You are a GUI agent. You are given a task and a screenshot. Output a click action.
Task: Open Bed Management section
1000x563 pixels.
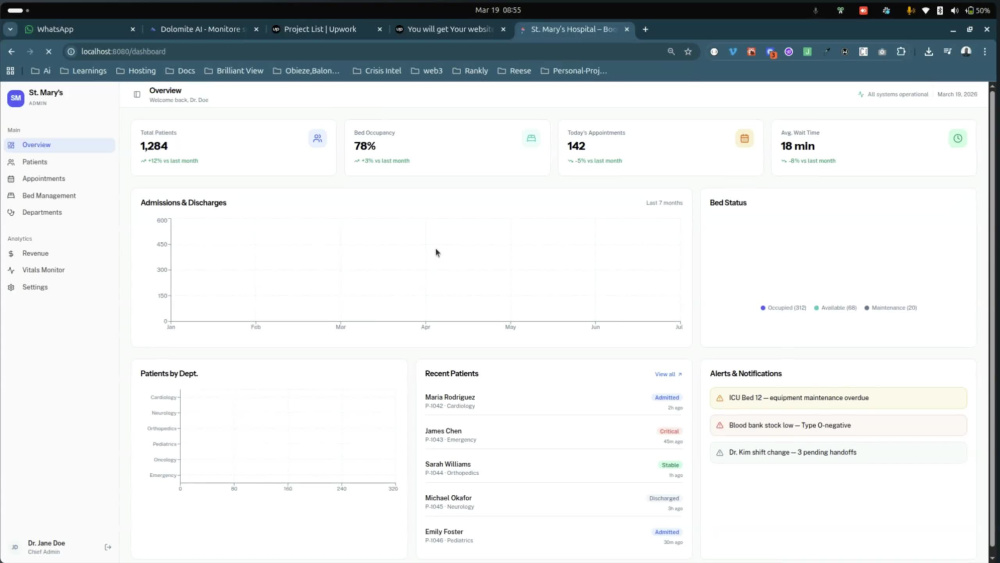pos(59,196)
